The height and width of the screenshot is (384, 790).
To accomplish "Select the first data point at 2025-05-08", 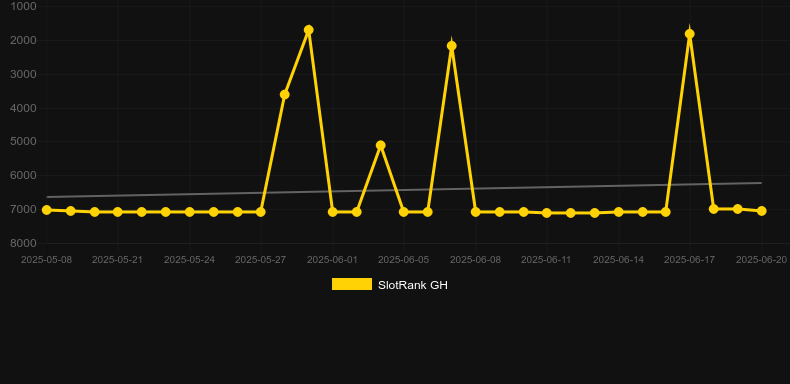I will tap(47, 210).
